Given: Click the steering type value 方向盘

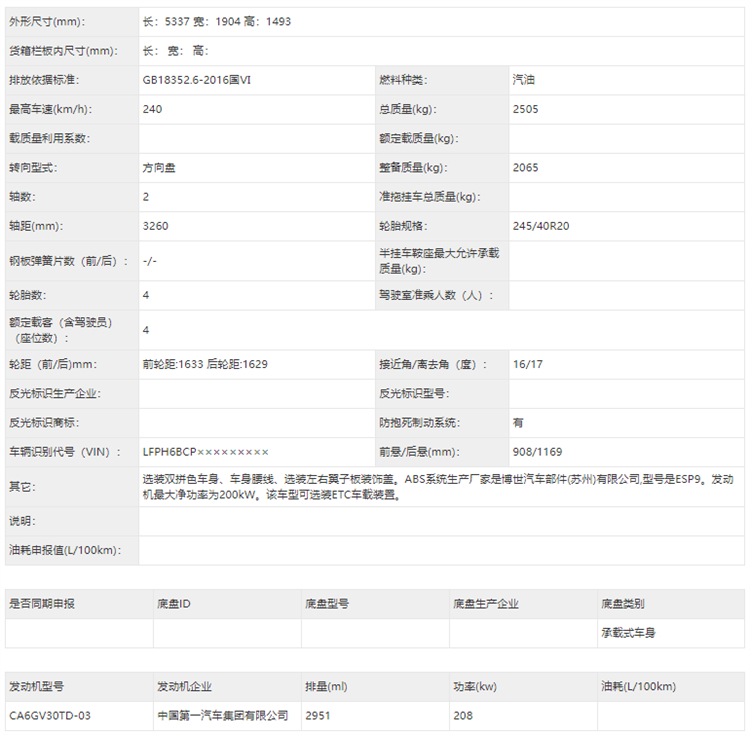Looking at the screenshot, I should pos(160,168).
